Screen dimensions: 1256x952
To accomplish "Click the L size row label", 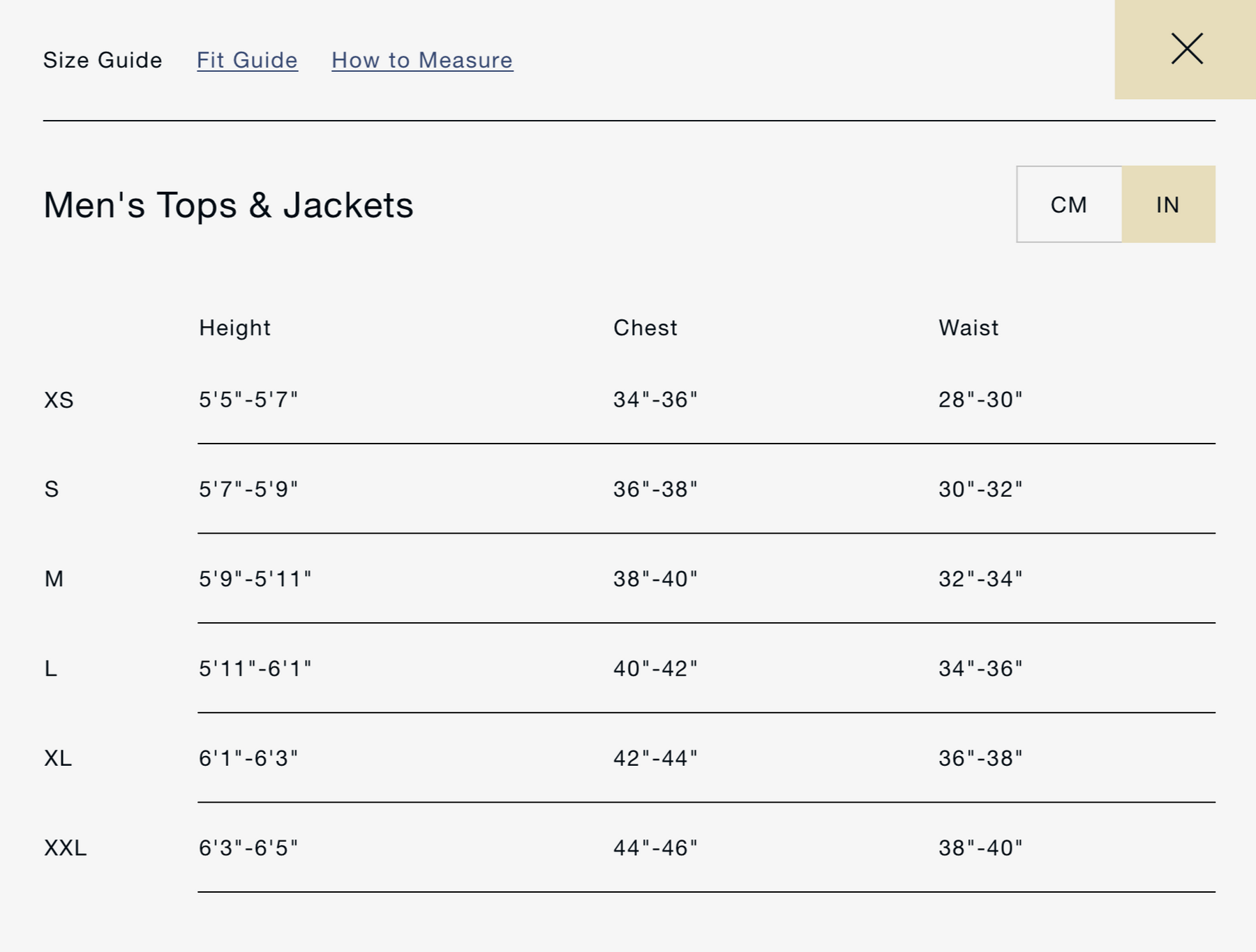I will [x=51, y=668].
